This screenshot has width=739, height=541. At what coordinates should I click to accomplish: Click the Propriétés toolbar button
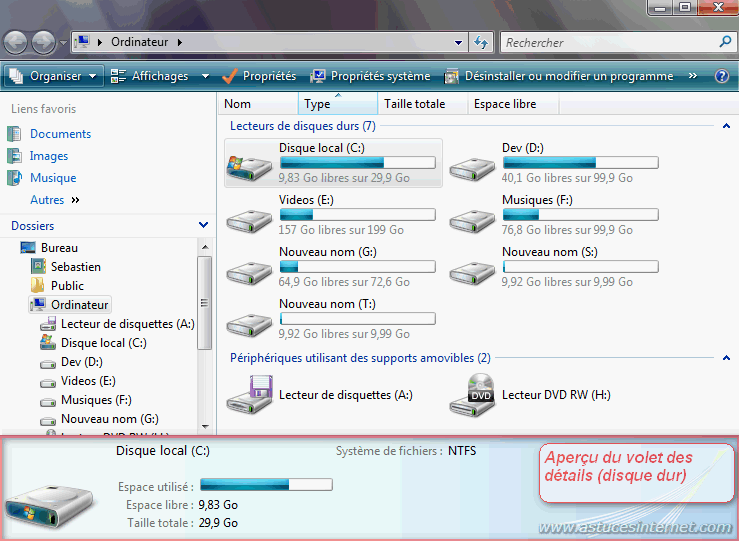pos(258,76)
